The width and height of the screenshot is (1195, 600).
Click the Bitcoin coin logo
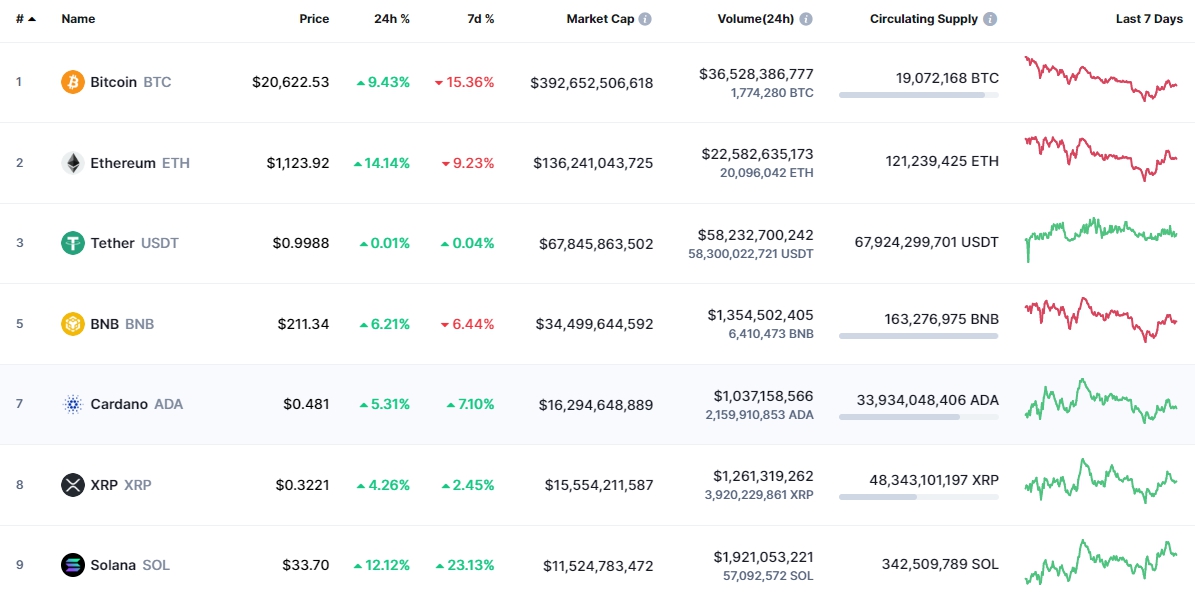point(72,82)
